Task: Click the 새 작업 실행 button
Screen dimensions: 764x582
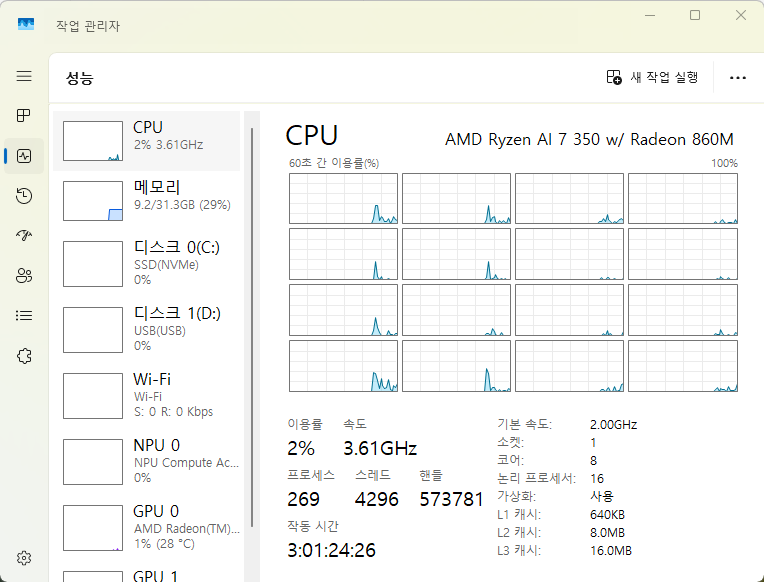Action: (x=652, y=78)
